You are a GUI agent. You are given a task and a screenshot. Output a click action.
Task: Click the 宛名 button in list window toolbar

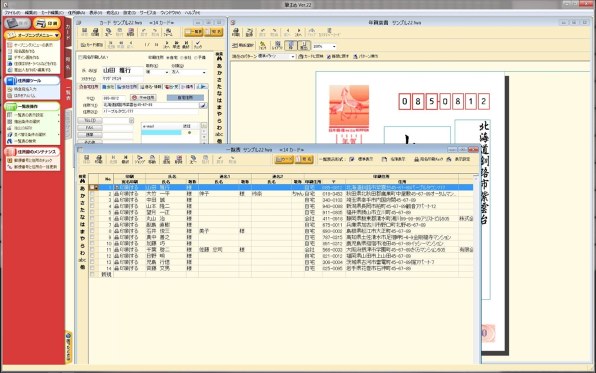(x=304, y=159)
